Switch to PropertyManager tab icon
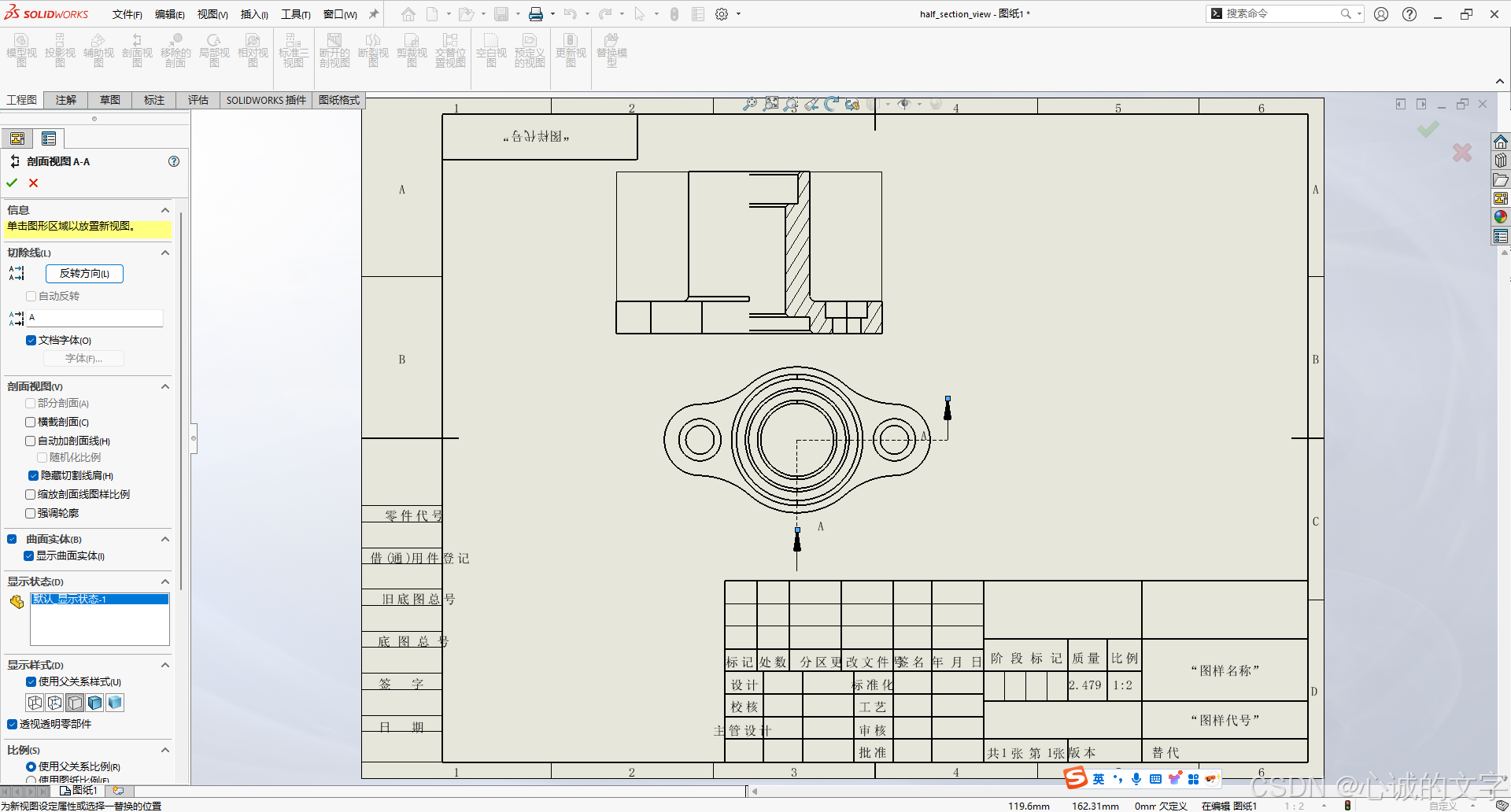The width and height of the screenshot is (1511, 812). [49, 138]
